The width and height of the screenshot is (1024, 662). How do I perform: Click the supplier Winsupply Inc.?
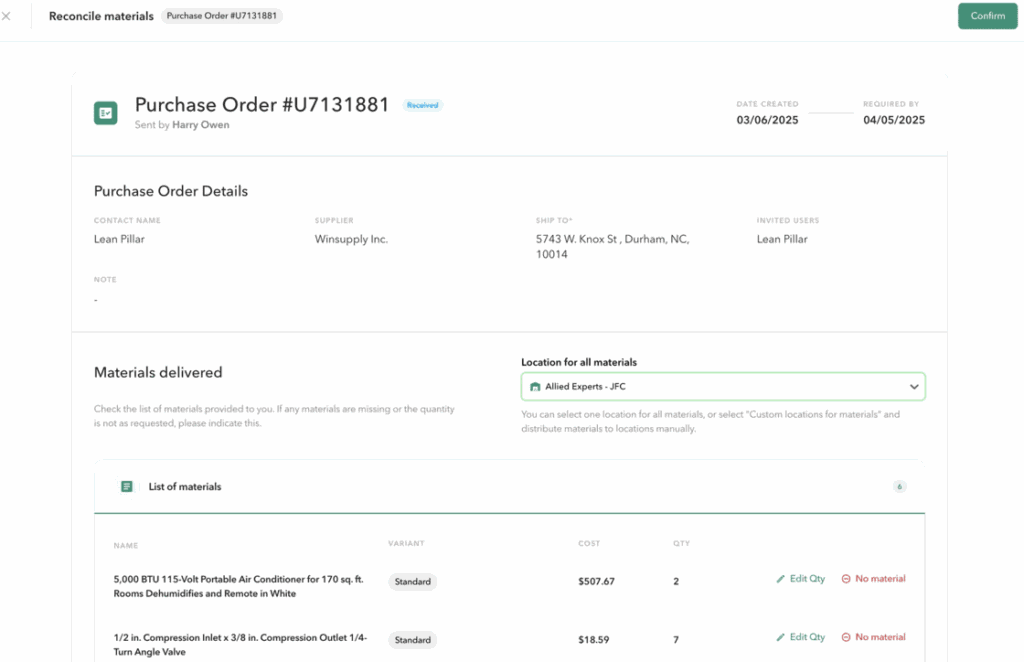tap(351, 239)
